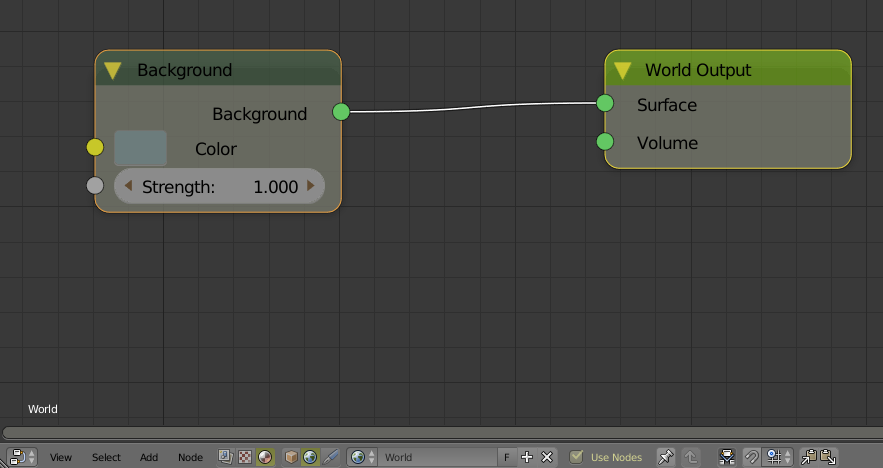
Task: Switch to compositing nodes tree type
Action: 226,457
